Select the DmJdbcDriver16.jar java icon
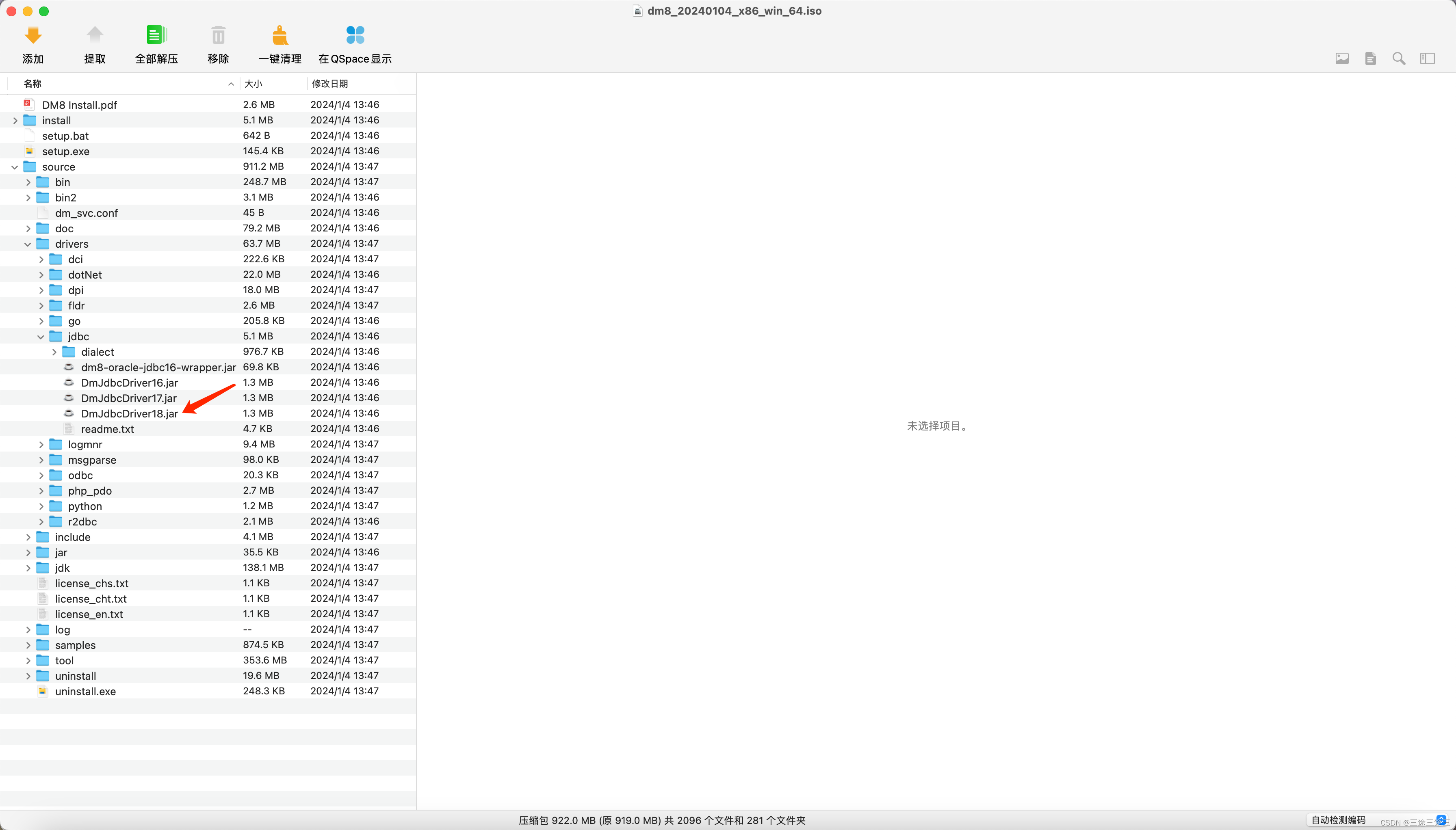 (68, 382)
